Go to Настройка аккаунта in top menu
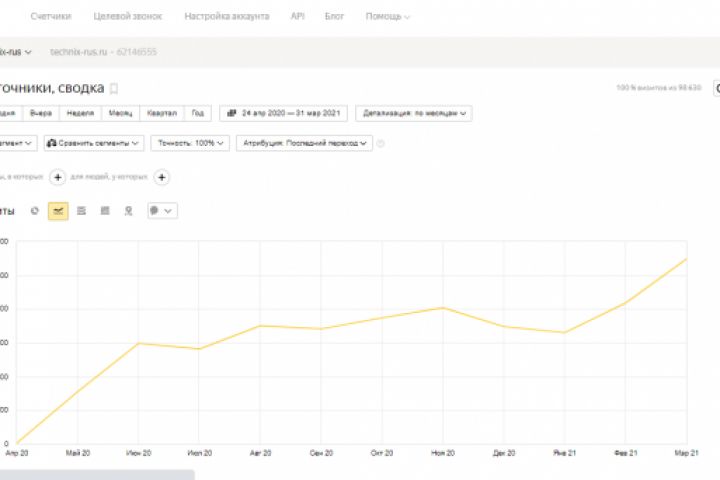Screen dimensions: 720x480 tap(226, 17)
